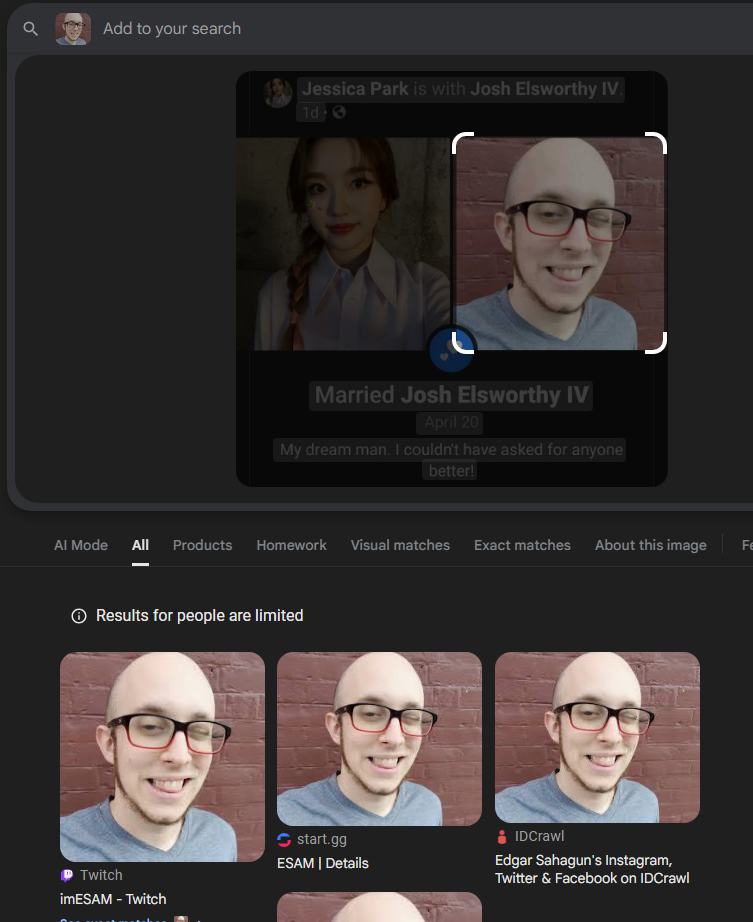This screenshot has width=753, height=922.
Task: Click 'Results for people are limited' text
Action: pos(200,616)
